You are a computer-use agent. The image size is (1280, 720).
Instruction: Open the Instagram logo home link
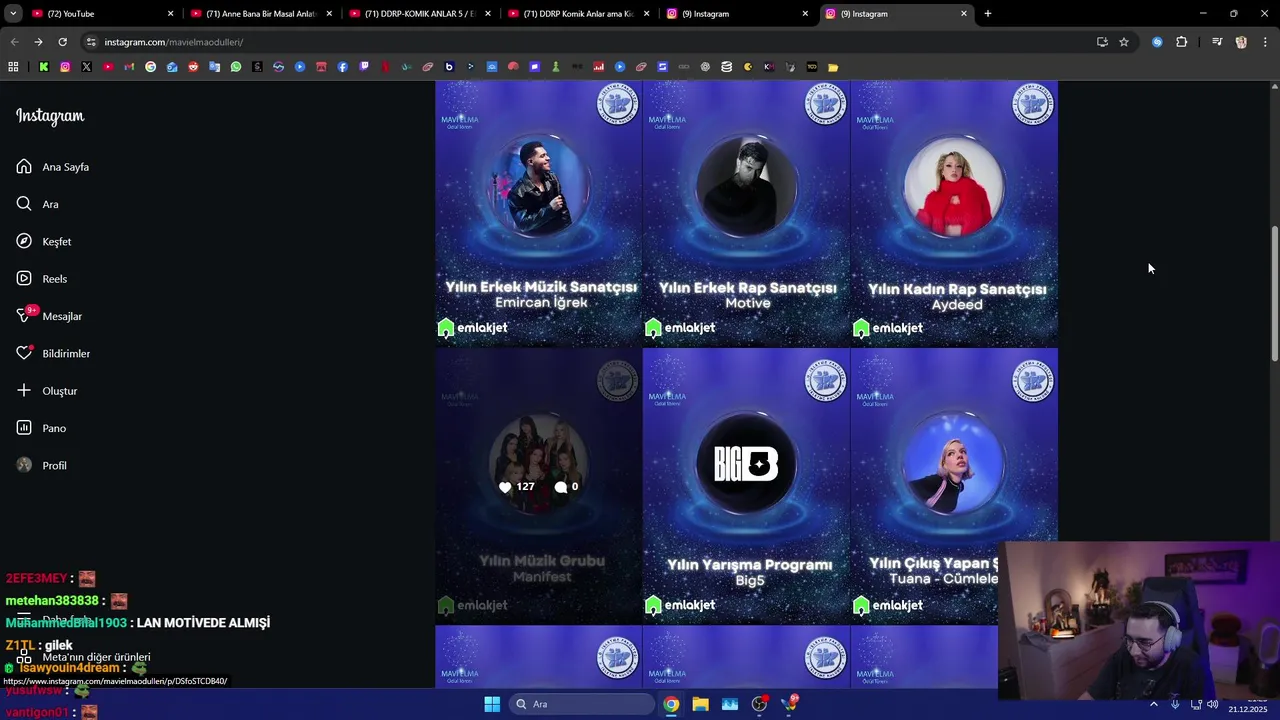click(x=50, y=116)
